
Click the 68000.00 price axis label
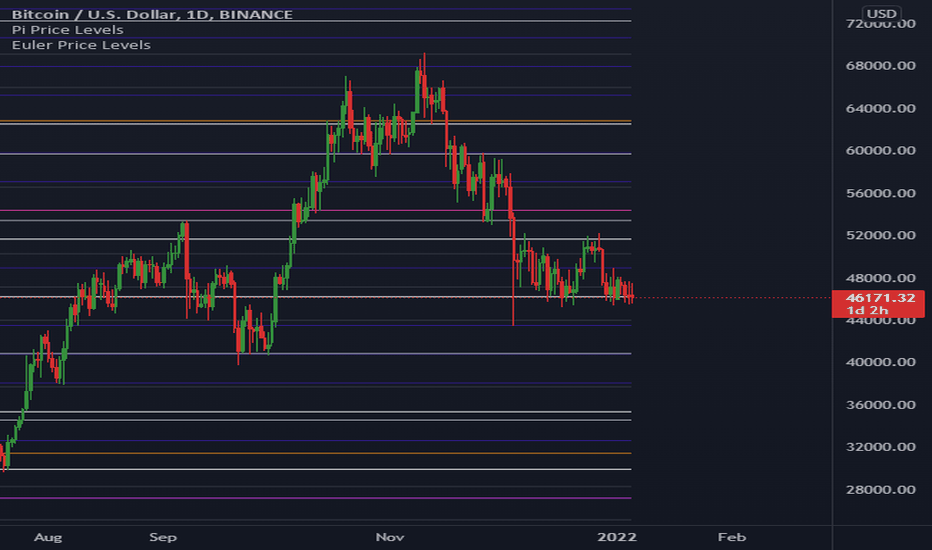[x=880, y=65]
